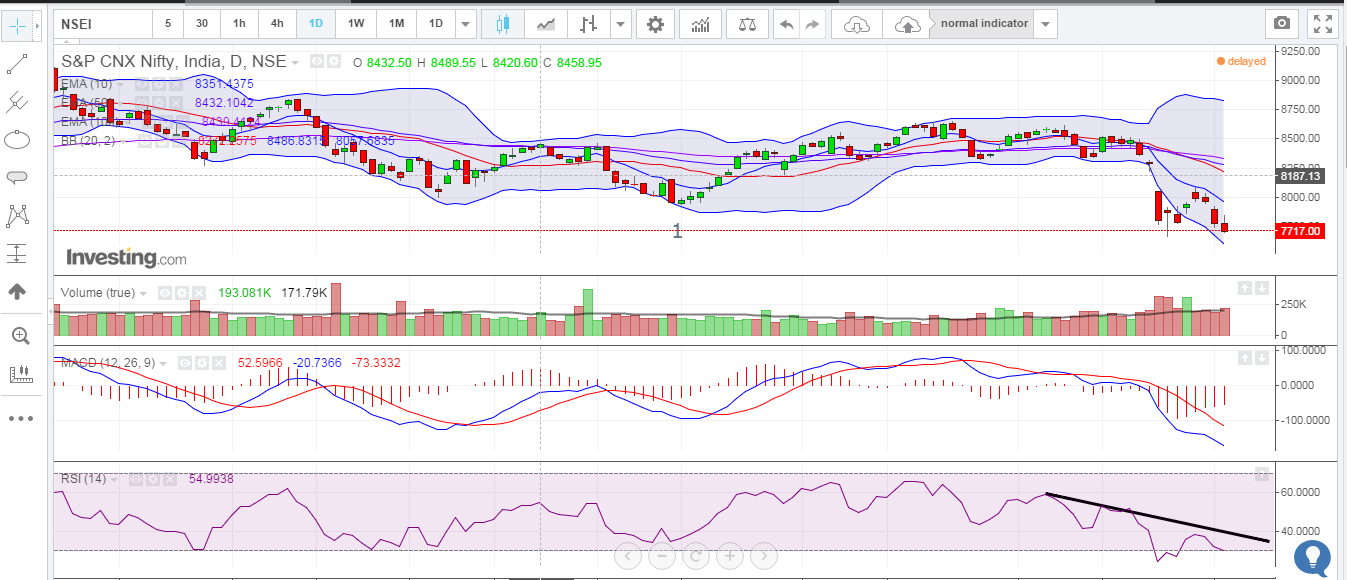Take a chart snapshot with the camera
The image size is (1347, 580).
pos(1280,23)
